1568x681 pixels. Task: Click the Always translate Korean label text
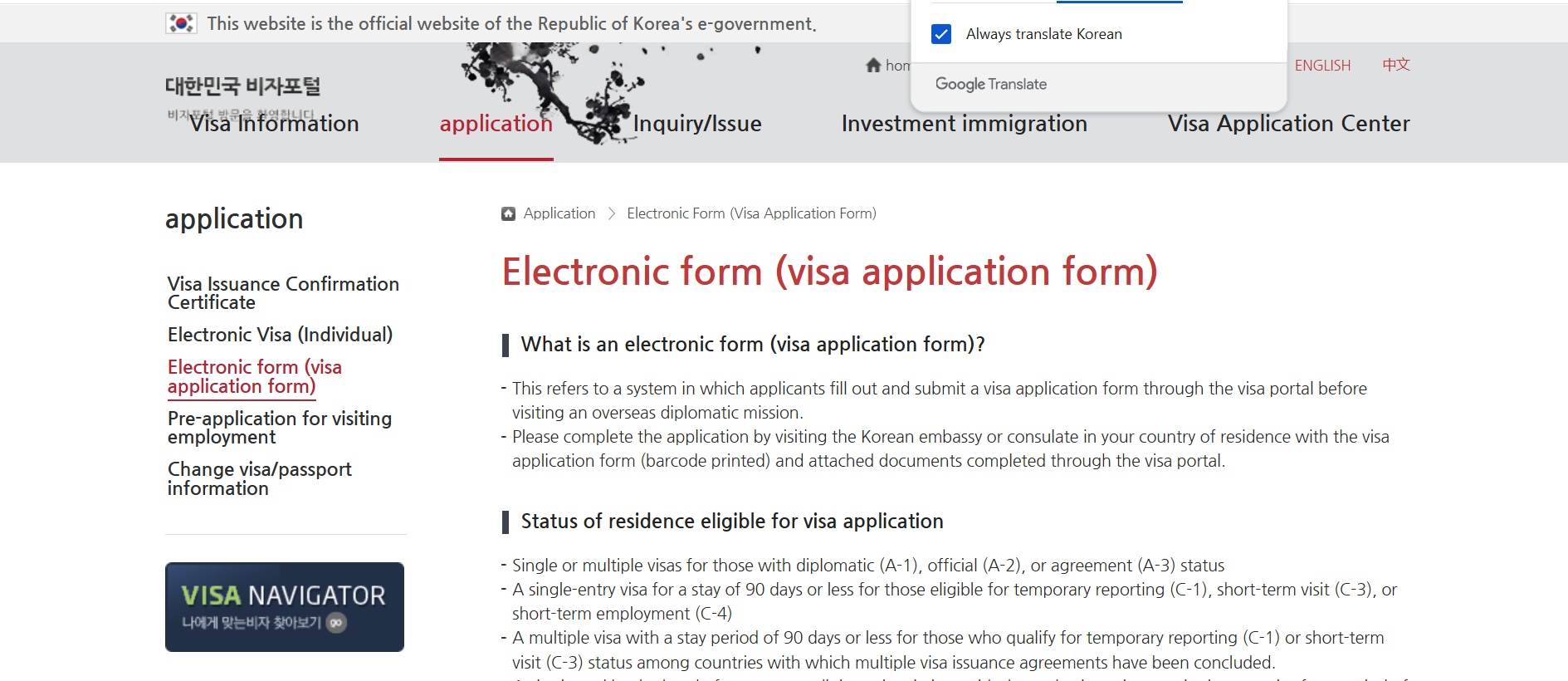point(1044,34)
